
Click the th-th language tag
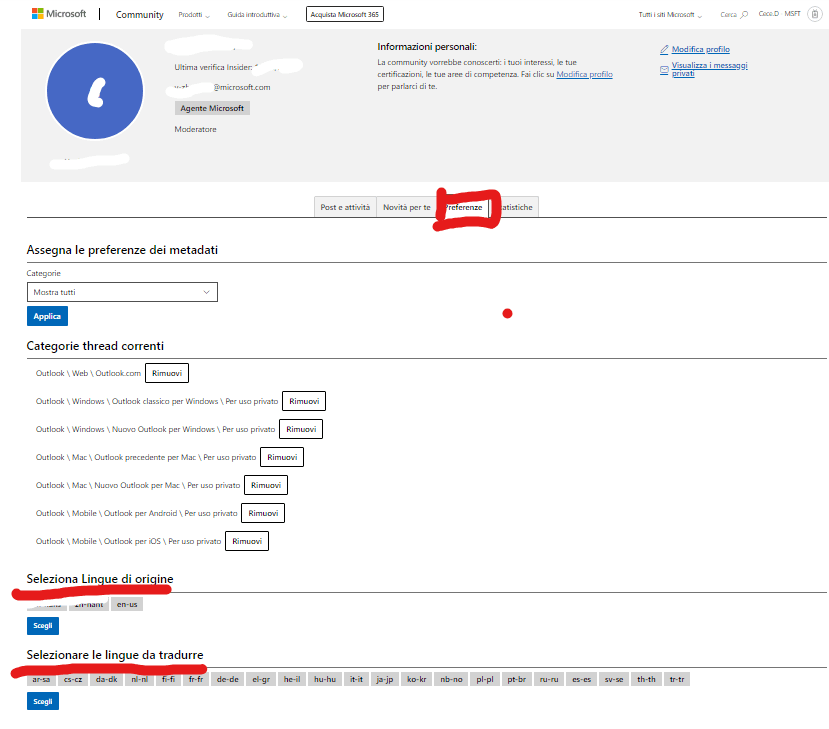(x=646, y=679)
